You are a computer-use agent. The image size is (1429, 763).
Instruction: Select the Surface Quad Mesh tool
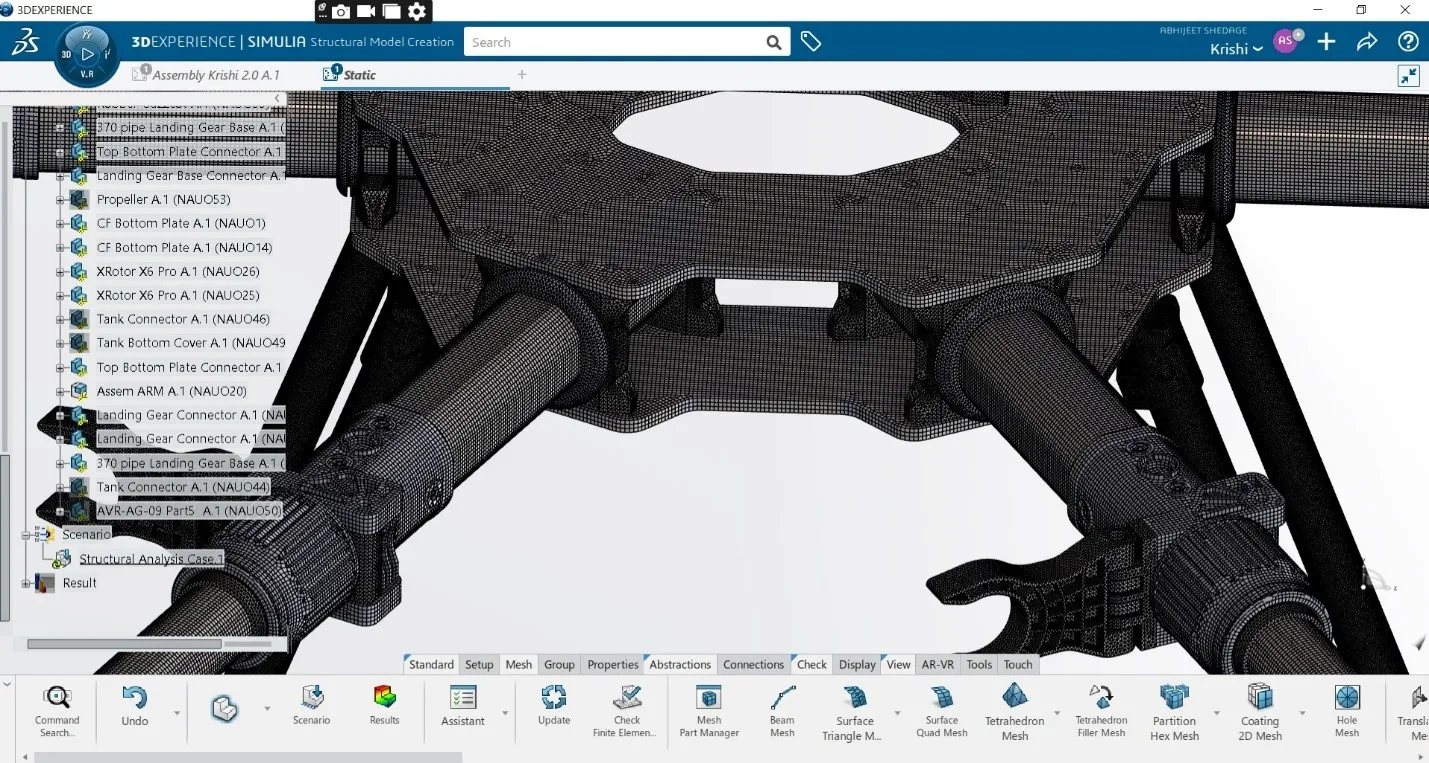click(x=941, y=705)
